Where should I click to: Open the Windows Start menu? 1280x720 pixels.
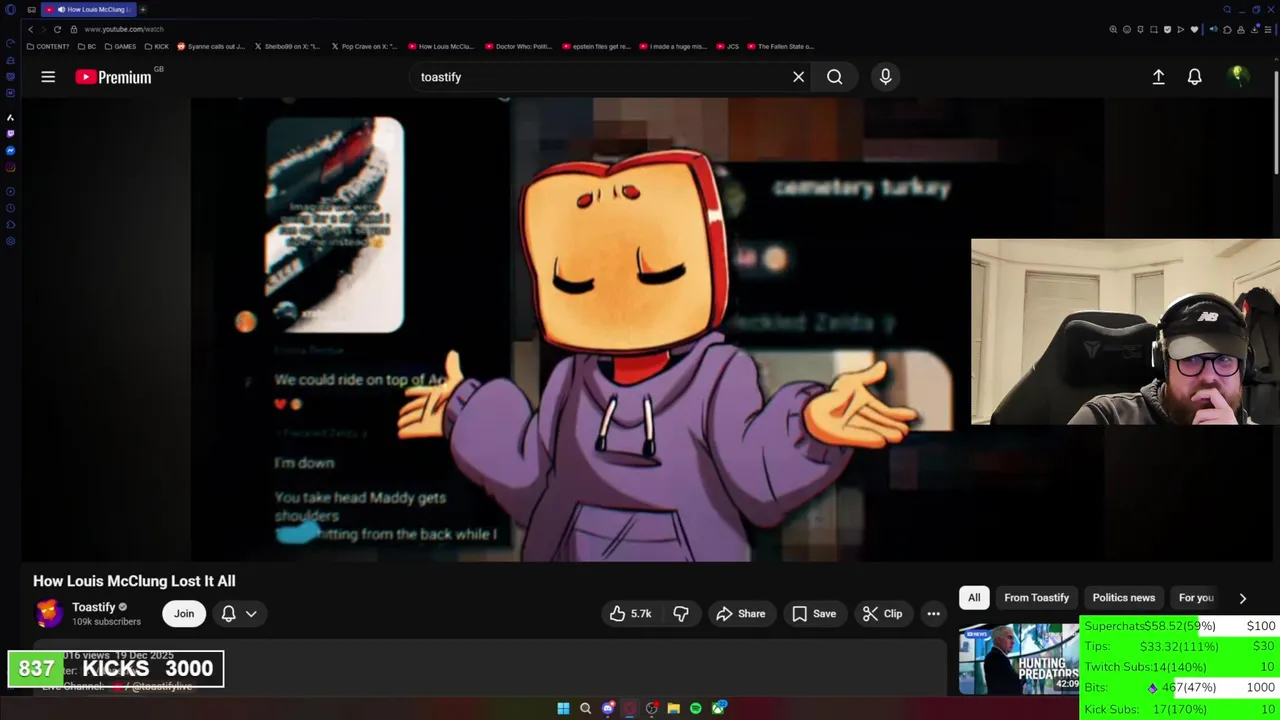(563, 708)
